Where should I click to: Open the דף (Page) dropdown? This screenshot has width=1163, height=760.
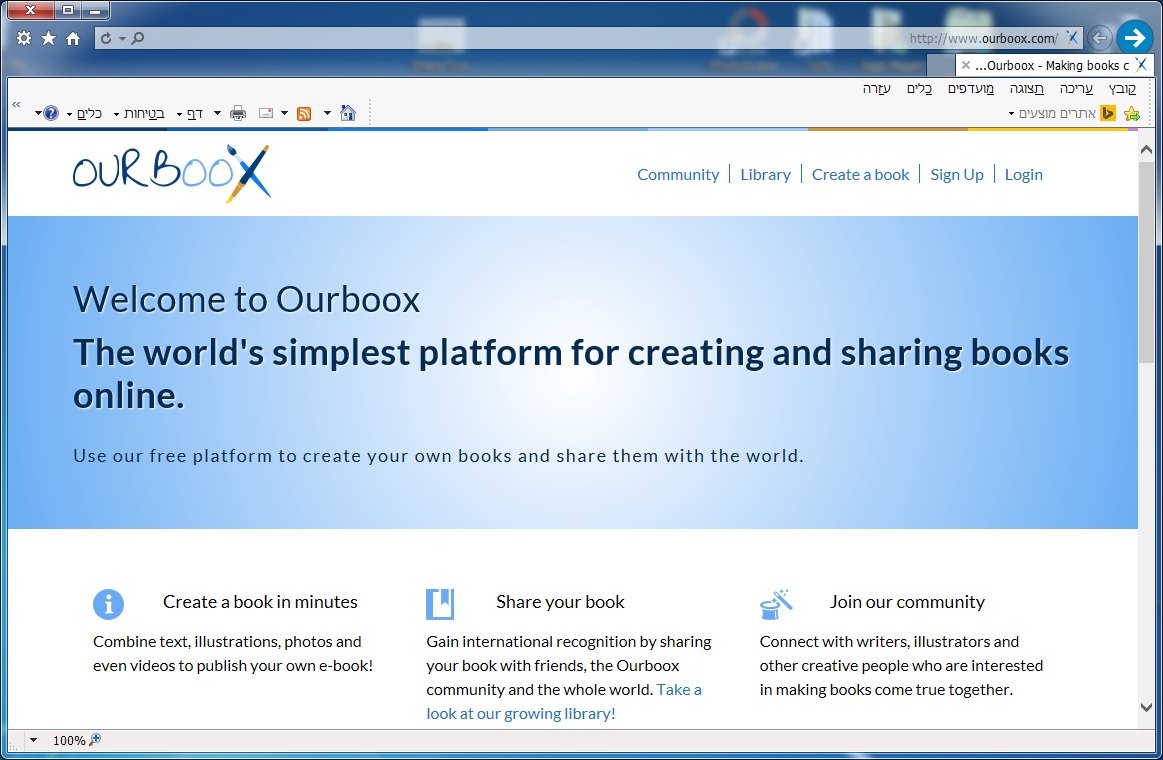pos(190,113)
